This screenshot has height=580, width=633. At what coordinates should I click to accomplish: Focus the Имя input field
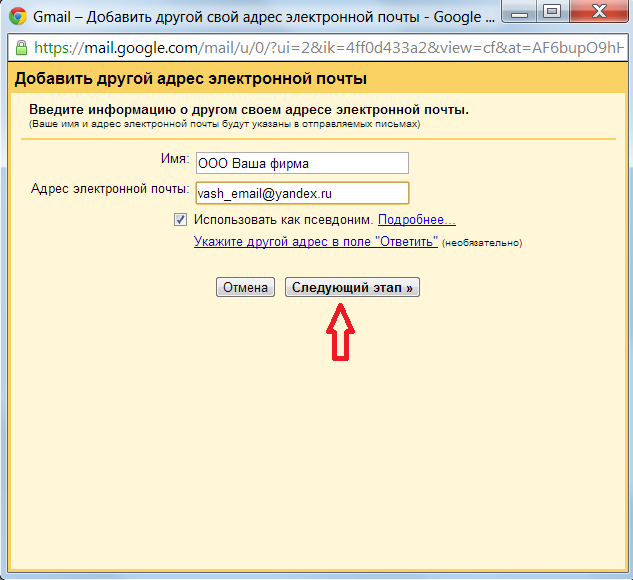coord(302,163)
